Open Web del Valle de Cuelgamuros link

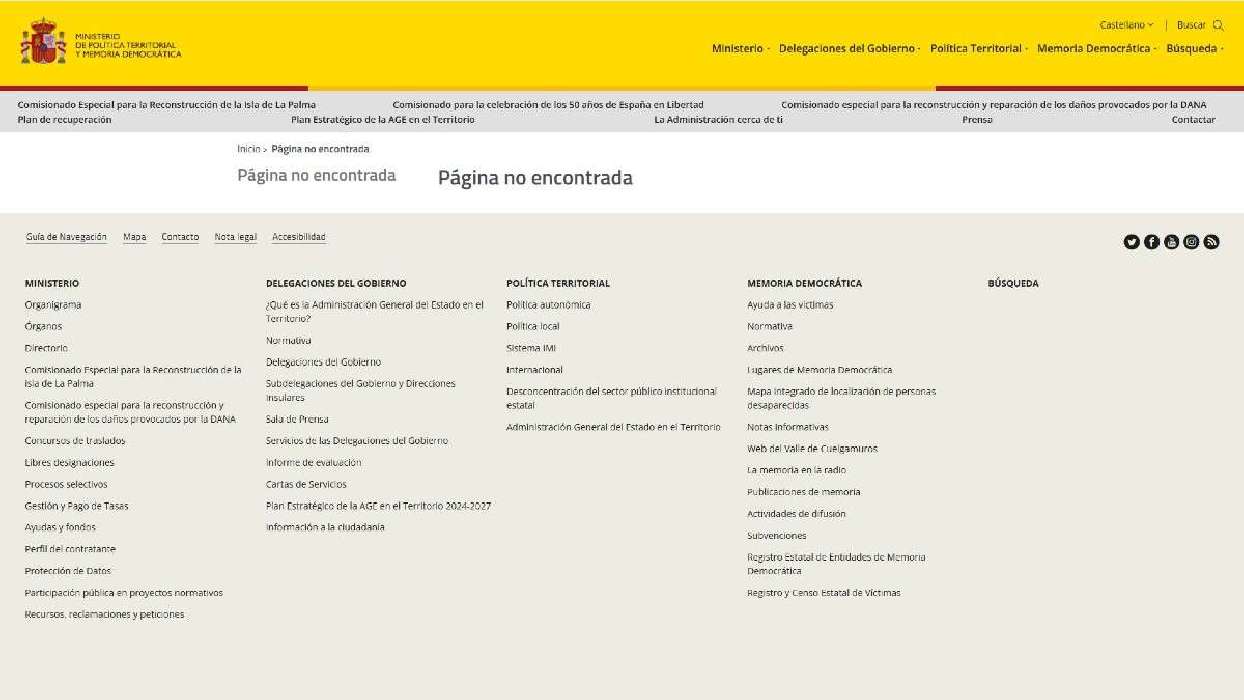[x=812, y=449]
